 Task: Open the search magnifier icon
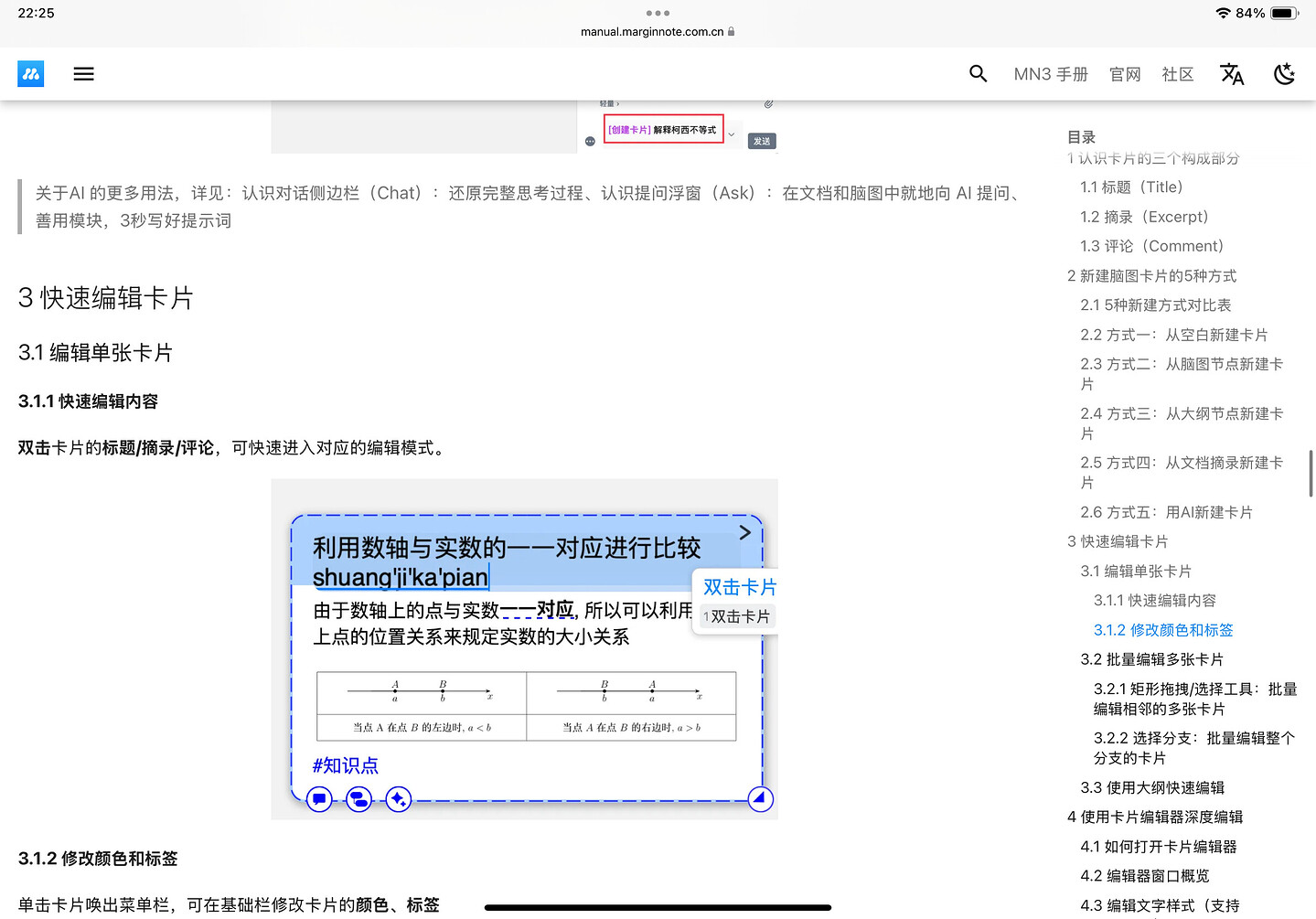coord(979,74)
